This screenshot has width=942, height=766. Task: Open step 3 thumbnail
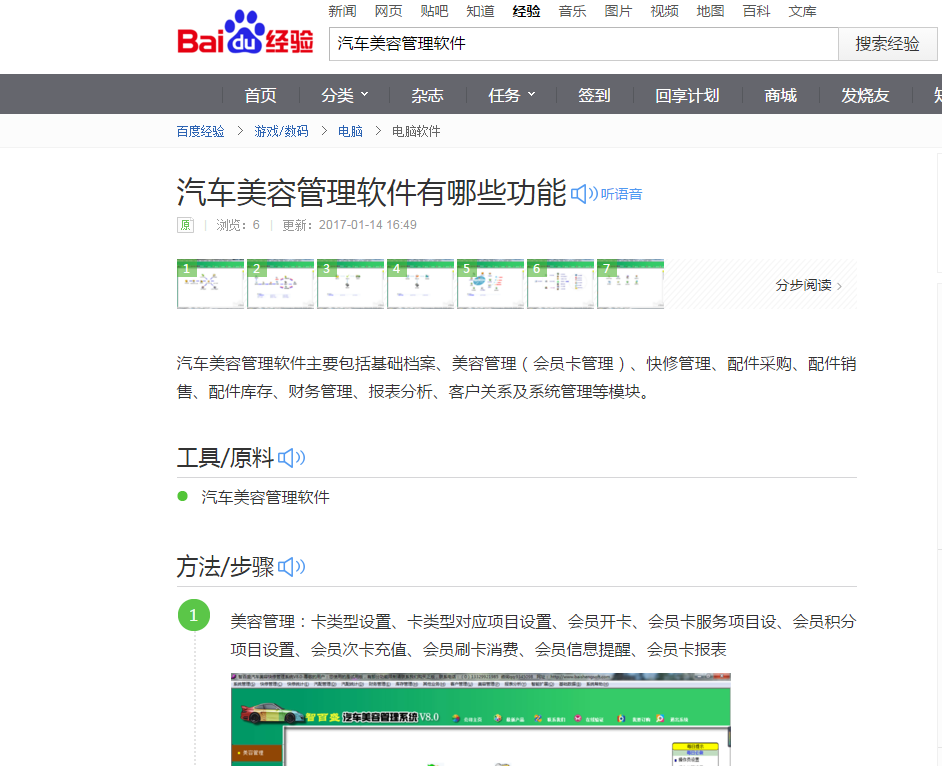point(350,284)
